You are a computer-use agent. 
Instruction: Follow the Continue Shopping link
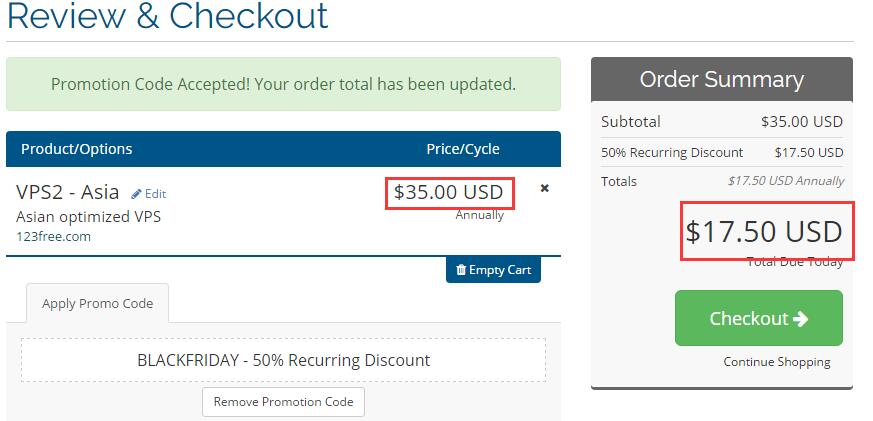[776, 362]
